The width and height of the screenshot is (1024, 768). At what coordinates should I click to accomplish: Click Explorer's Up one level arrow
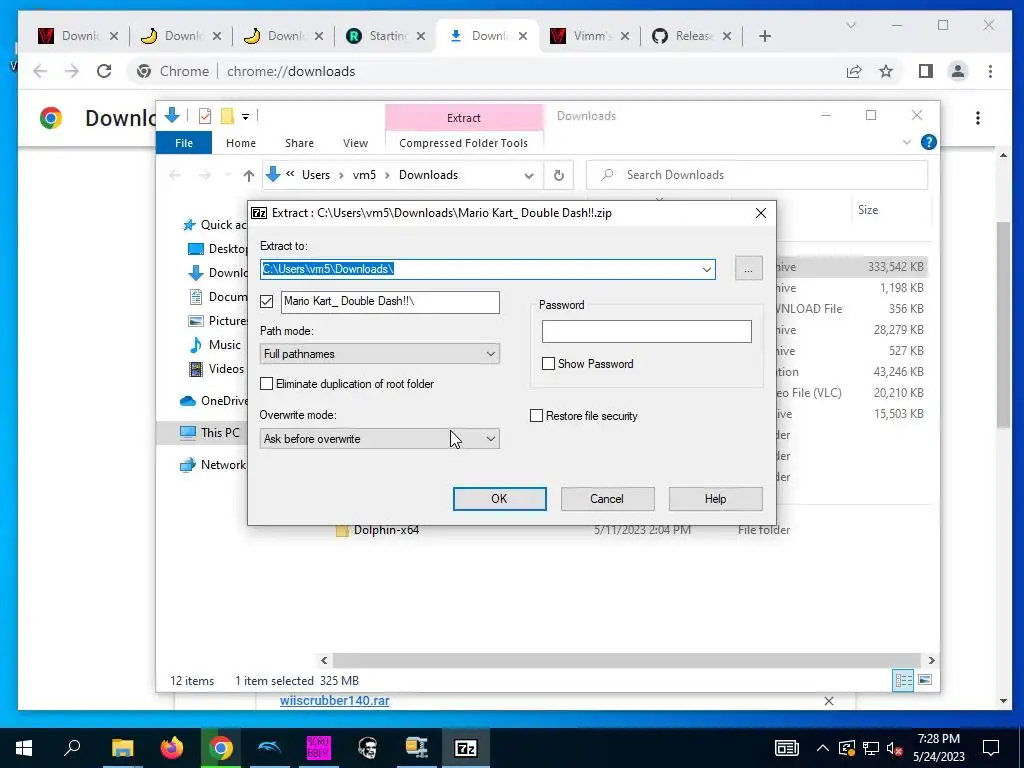248,175
